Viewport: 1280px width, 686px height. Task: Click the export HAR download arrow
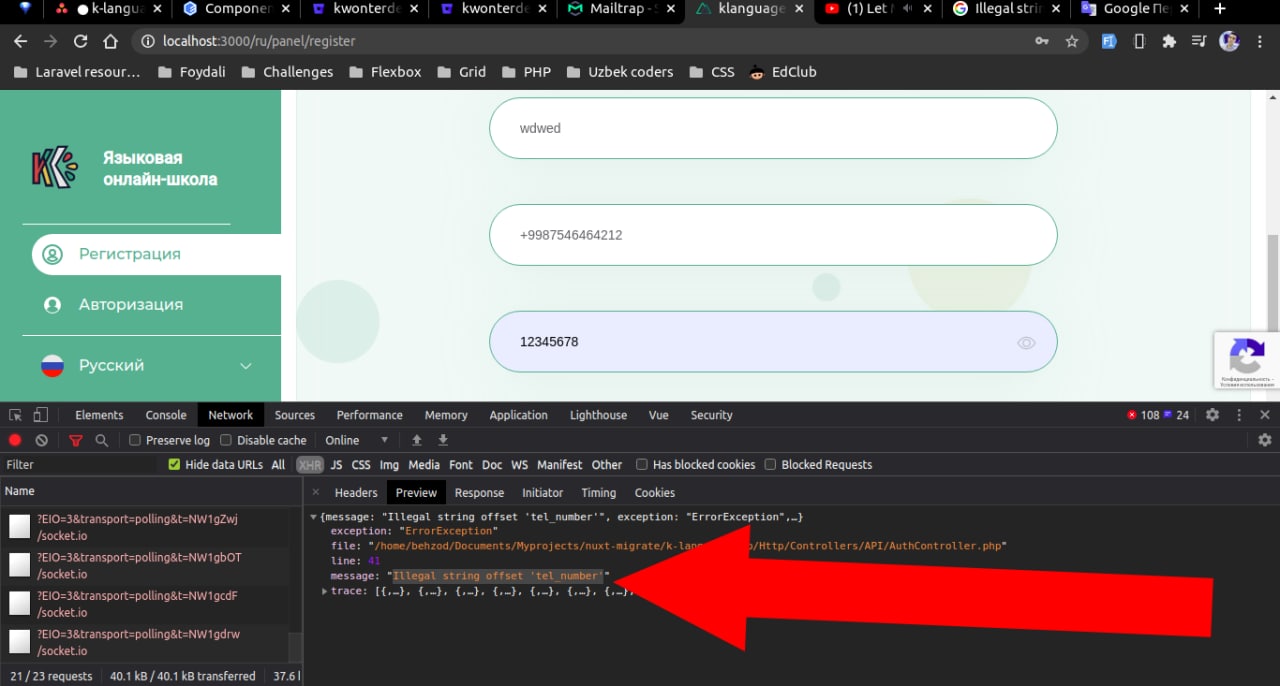tap(443, 440)
